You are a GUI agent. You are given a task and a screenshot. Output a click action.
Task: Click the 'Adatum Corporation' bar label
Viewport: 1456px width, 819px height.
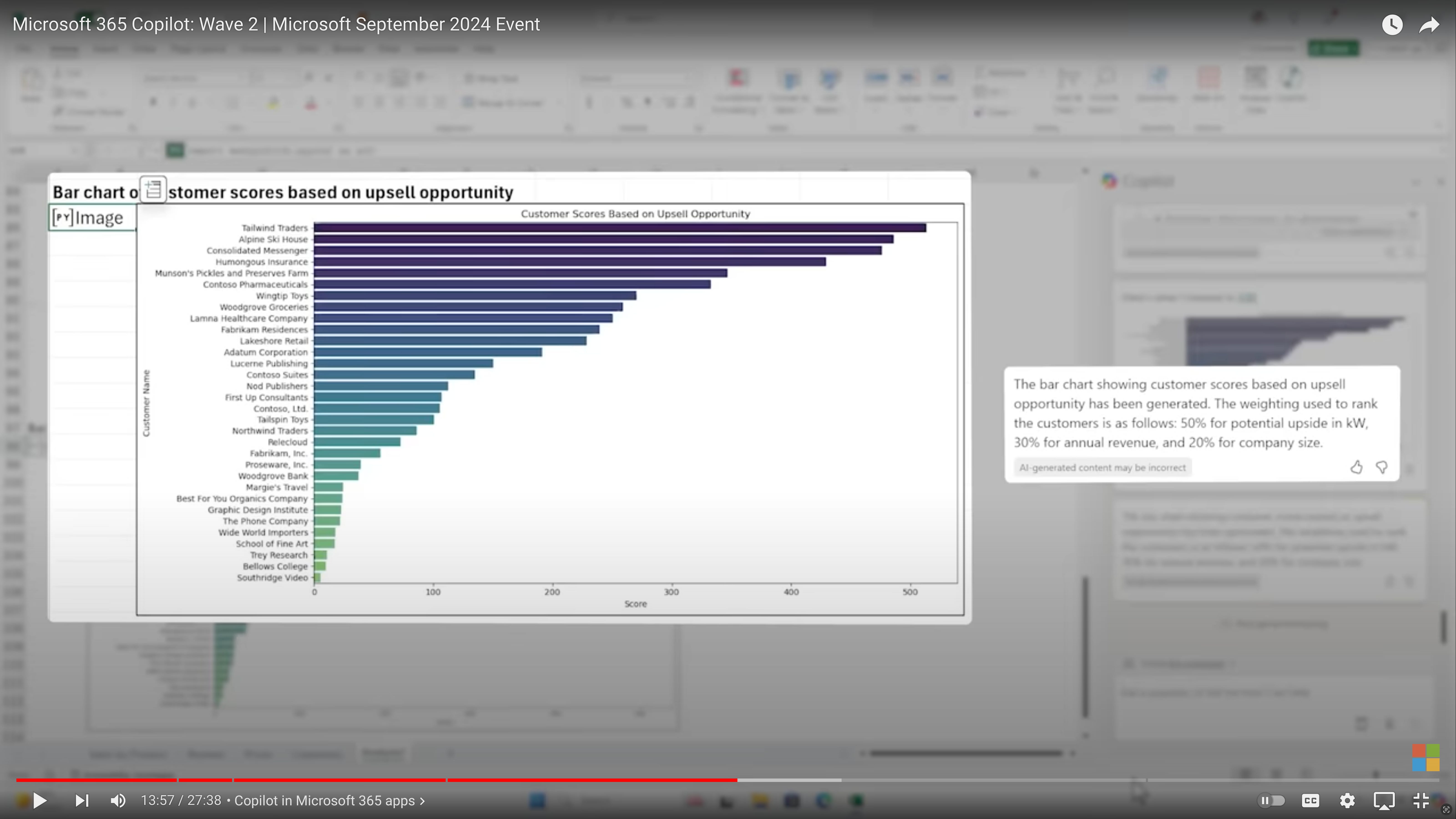click(x=266, y=352)
